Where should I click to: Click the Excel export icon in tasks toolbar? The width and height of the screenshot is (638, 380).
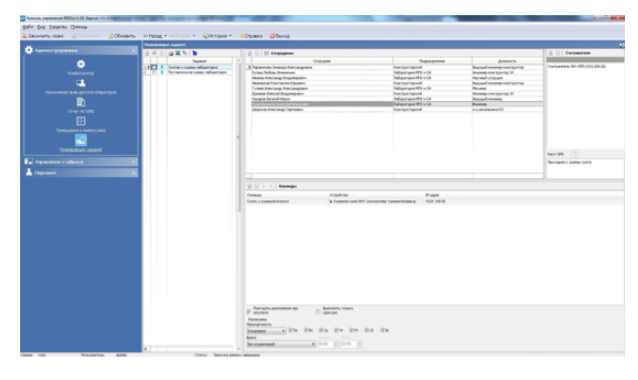click(x=178, y=53)
